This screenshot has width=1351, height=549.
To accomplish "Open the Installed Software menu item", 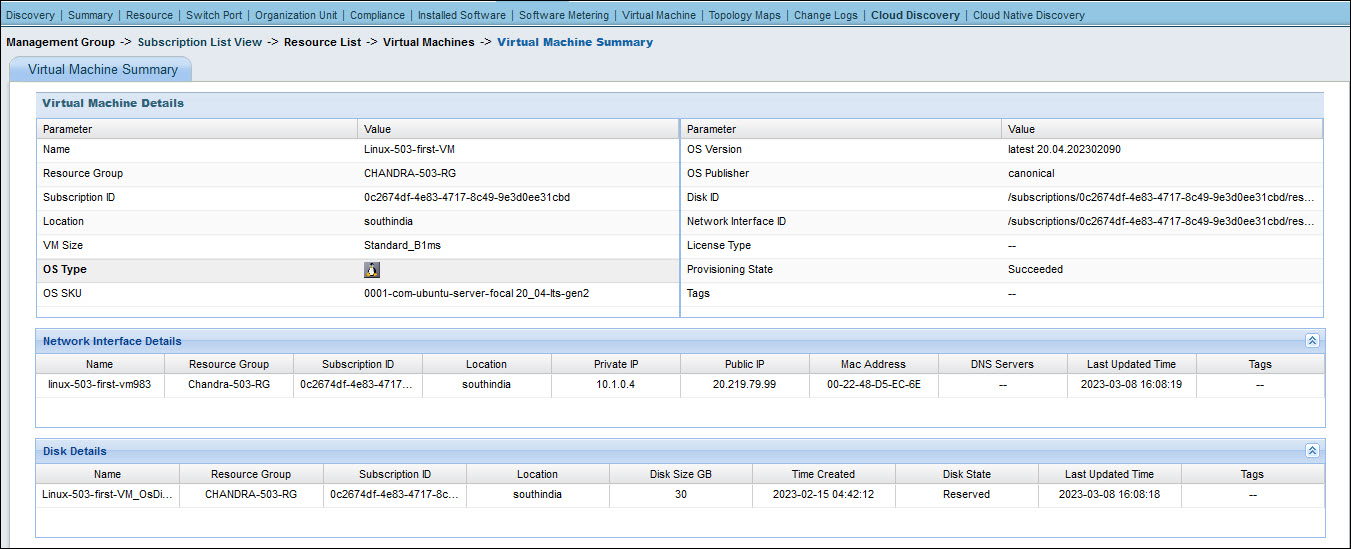I will 462,15.
